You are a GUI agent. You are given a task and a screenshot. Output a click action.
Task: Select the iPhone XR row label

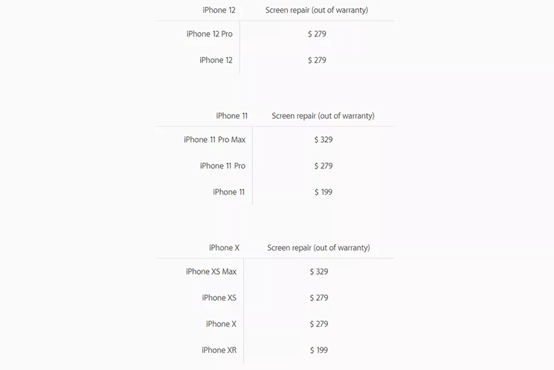(x=219, y=350)
